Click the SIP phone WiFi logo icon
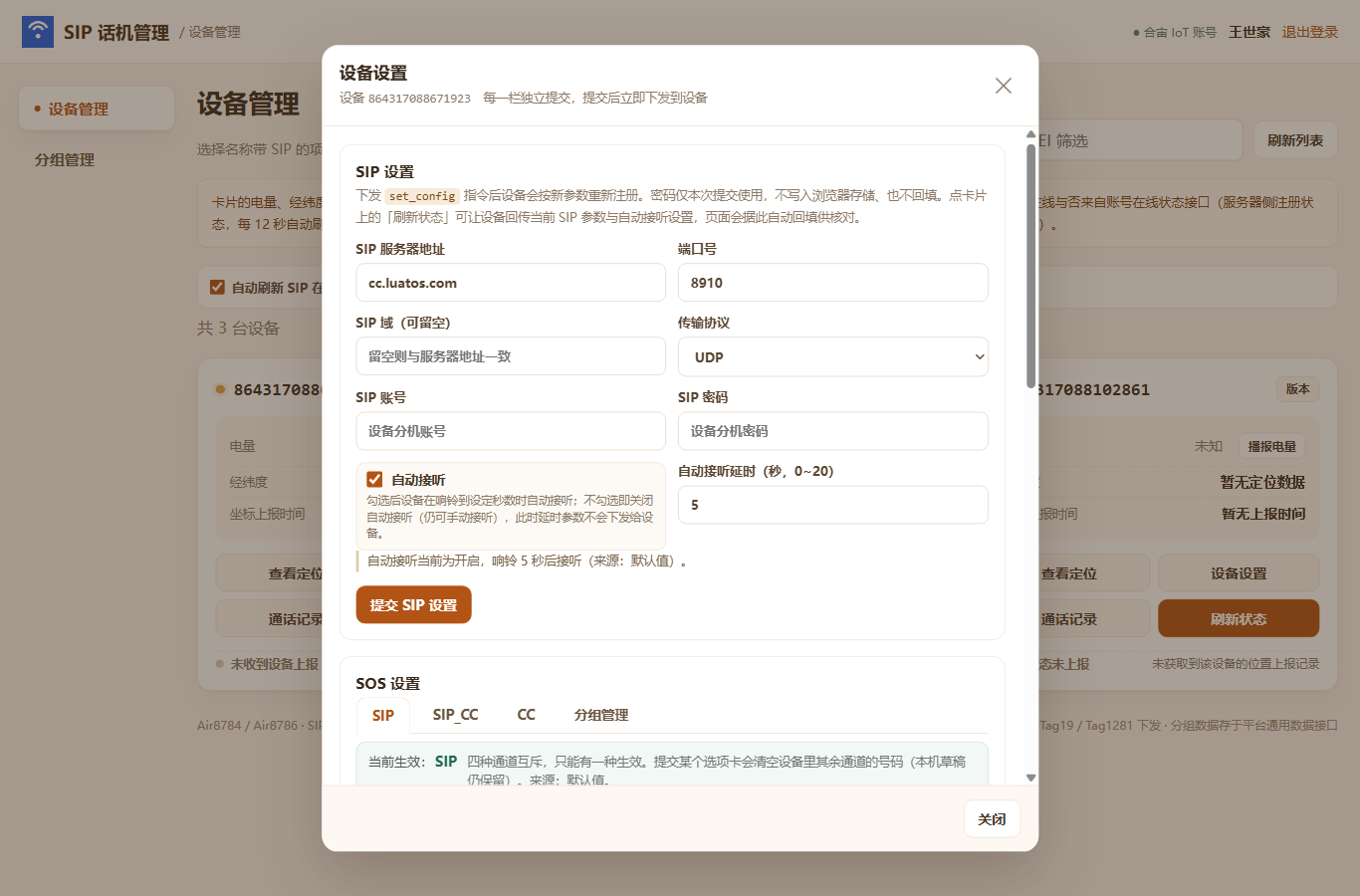1360x896 pixels. (38, 31)
